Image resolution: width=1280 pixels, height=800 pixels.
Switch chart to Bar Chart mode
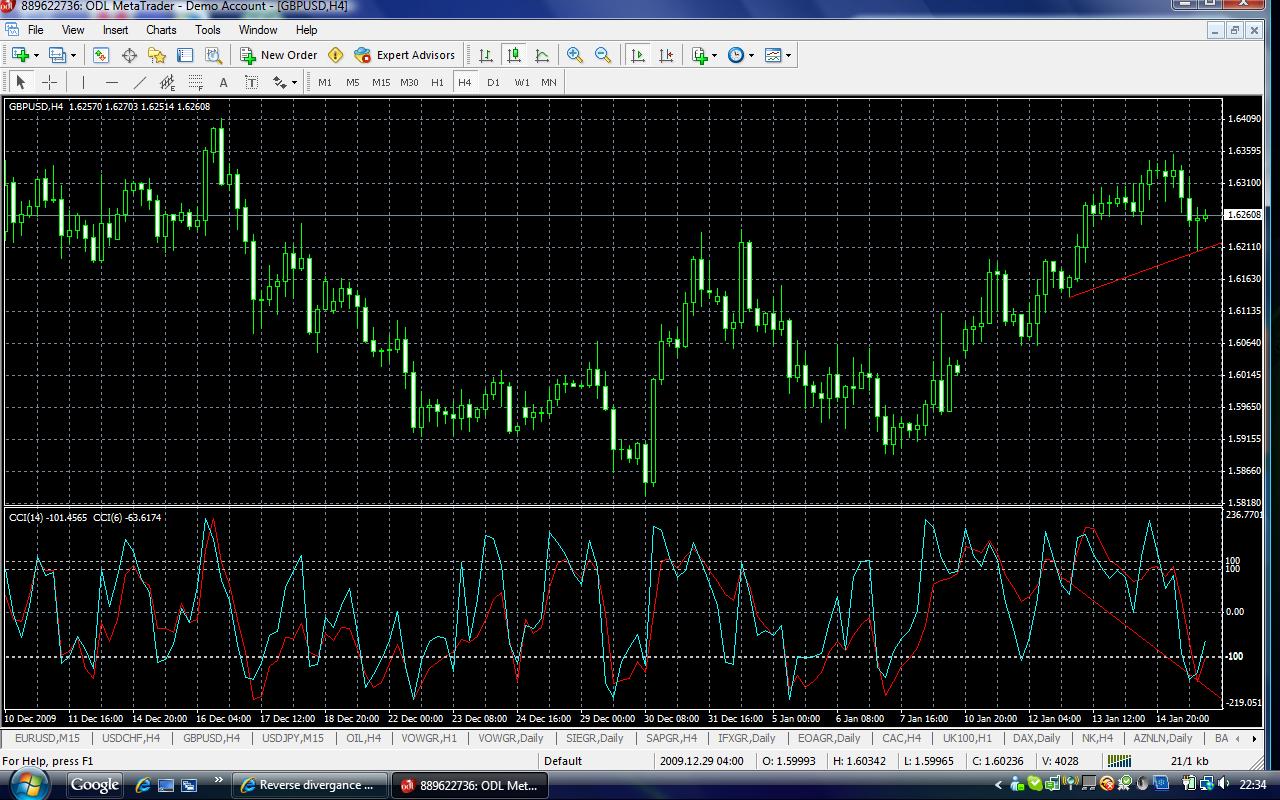485,55
